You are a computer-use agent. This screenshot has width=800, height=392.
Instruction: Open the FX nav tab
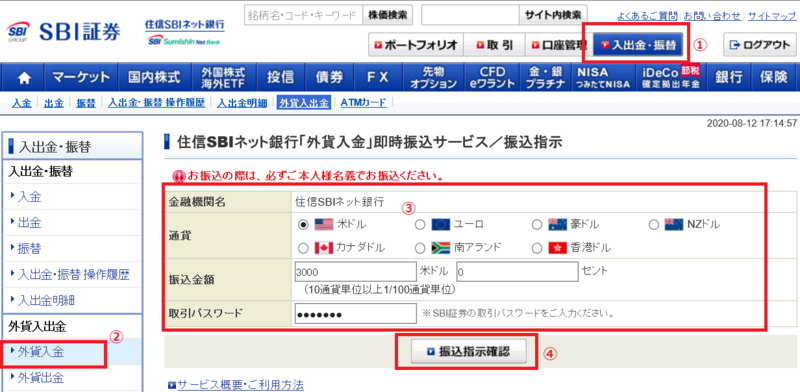click(x=378, y=78)
